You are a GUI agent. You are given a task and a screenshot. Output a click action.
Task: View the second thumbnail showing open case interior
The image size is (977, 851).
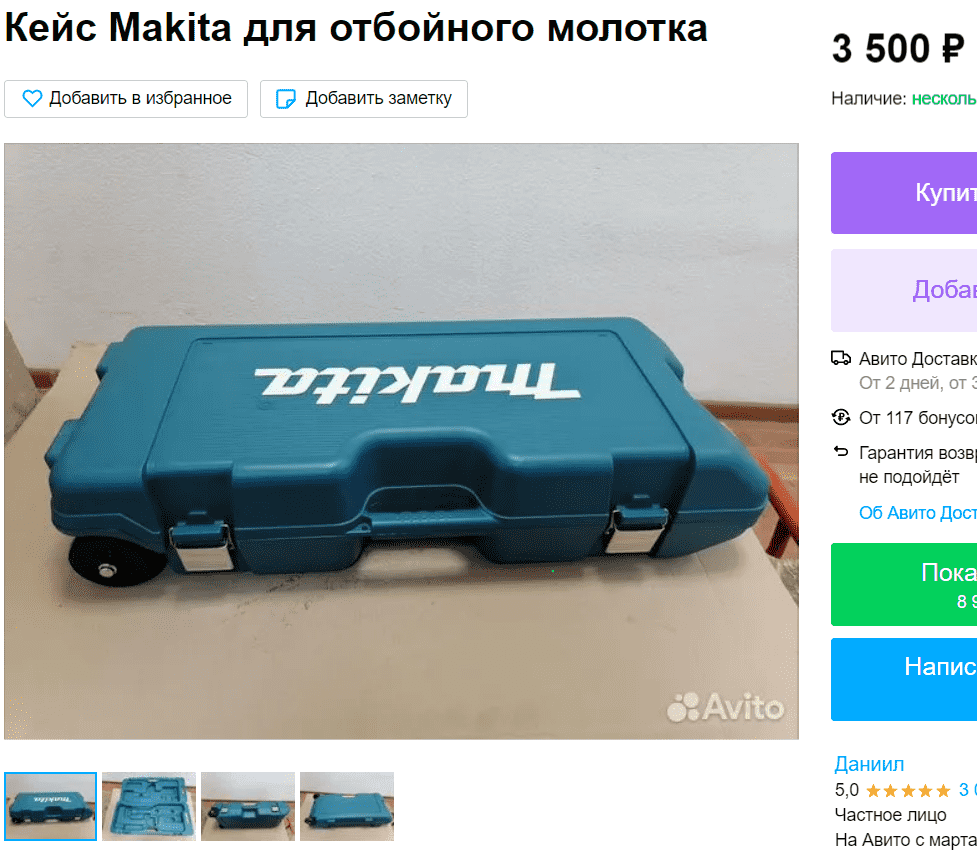tap(149, 806)
